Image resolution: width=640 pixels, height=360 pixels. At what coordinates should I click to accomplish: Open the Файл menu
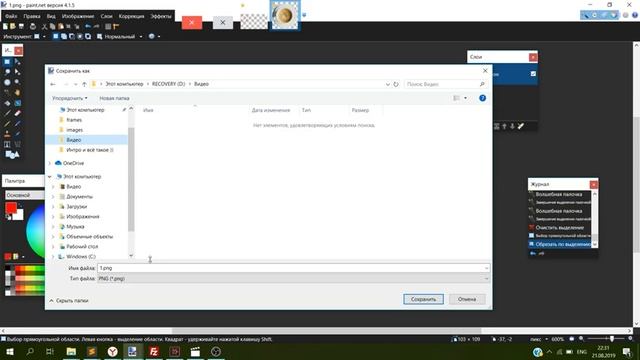click(x=11, y=16)
